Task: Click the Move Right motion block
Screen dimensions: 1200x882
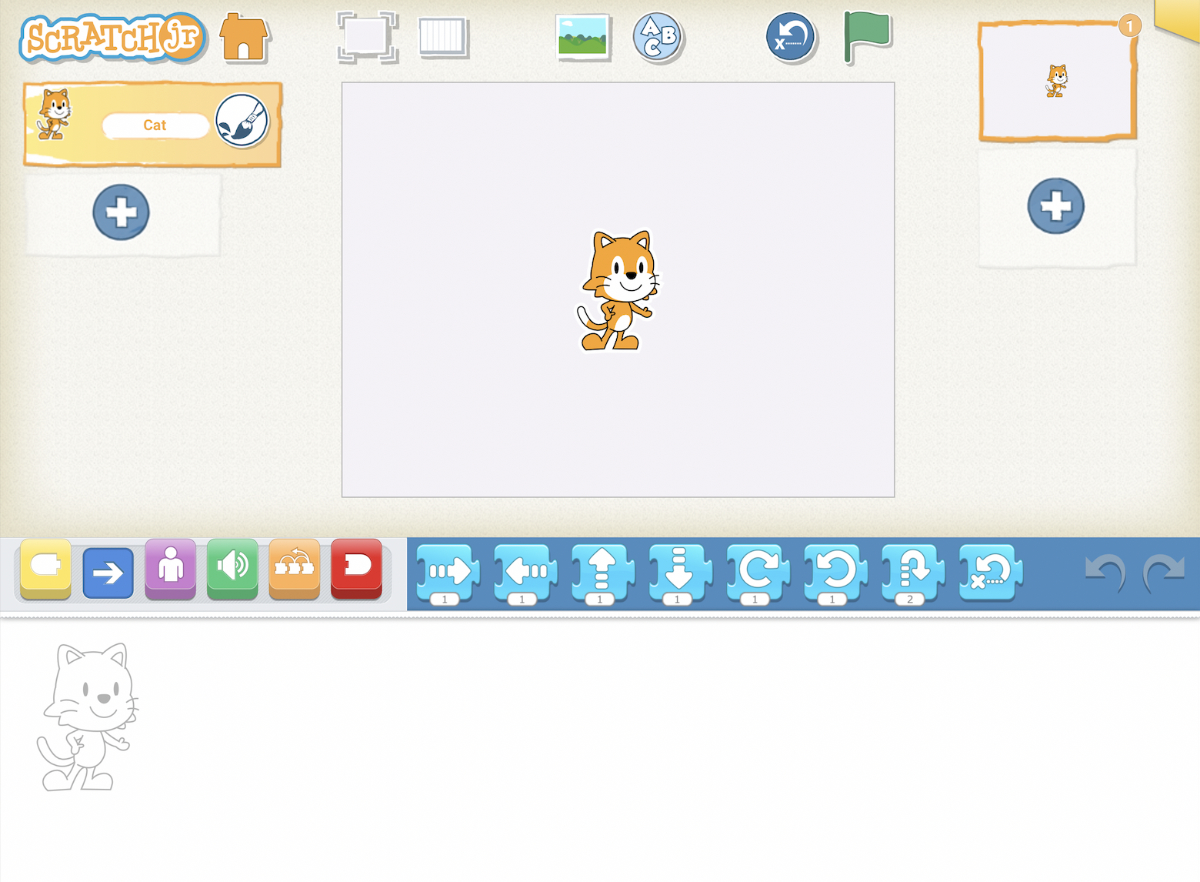Action: (447, 571)
